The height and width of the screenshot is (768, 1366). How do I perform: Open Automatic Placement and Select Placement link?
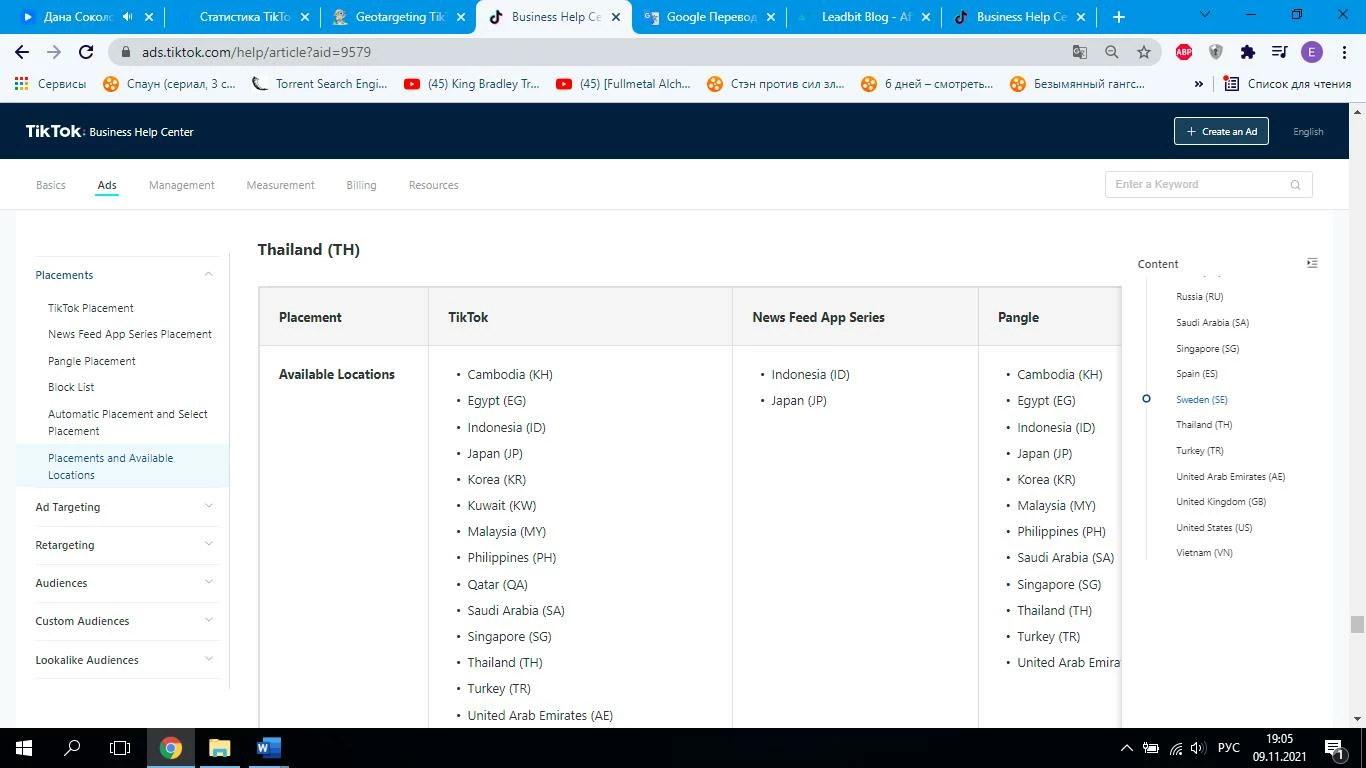[x=128, y=422]
